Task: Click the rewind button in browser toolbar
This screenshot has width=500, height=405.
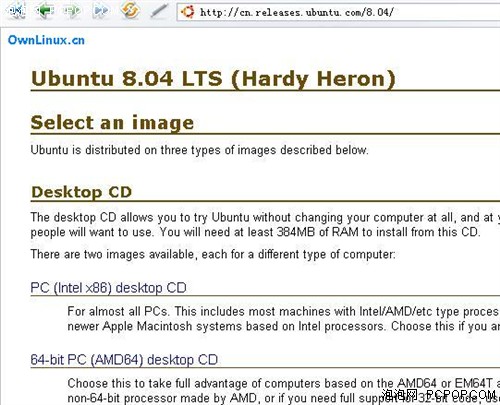Action: 16,10
